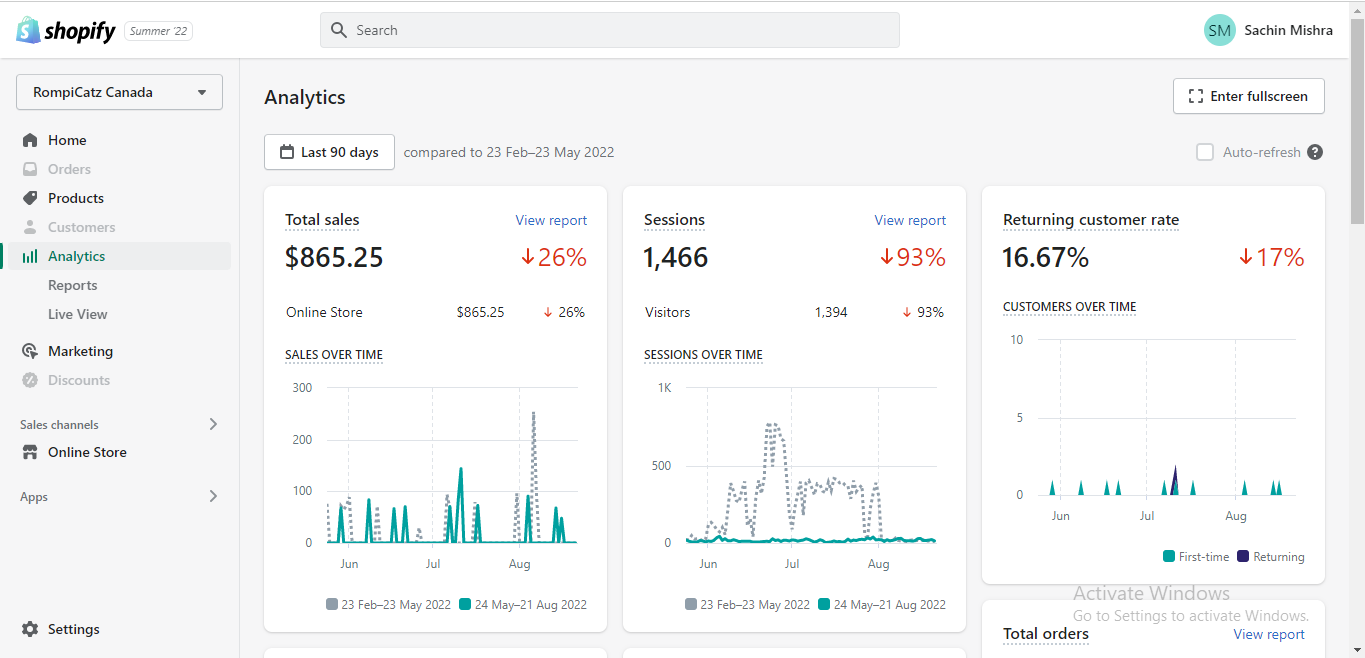
Task: Expand the Sales channels chevron
Action: click(x=213, y=424)
